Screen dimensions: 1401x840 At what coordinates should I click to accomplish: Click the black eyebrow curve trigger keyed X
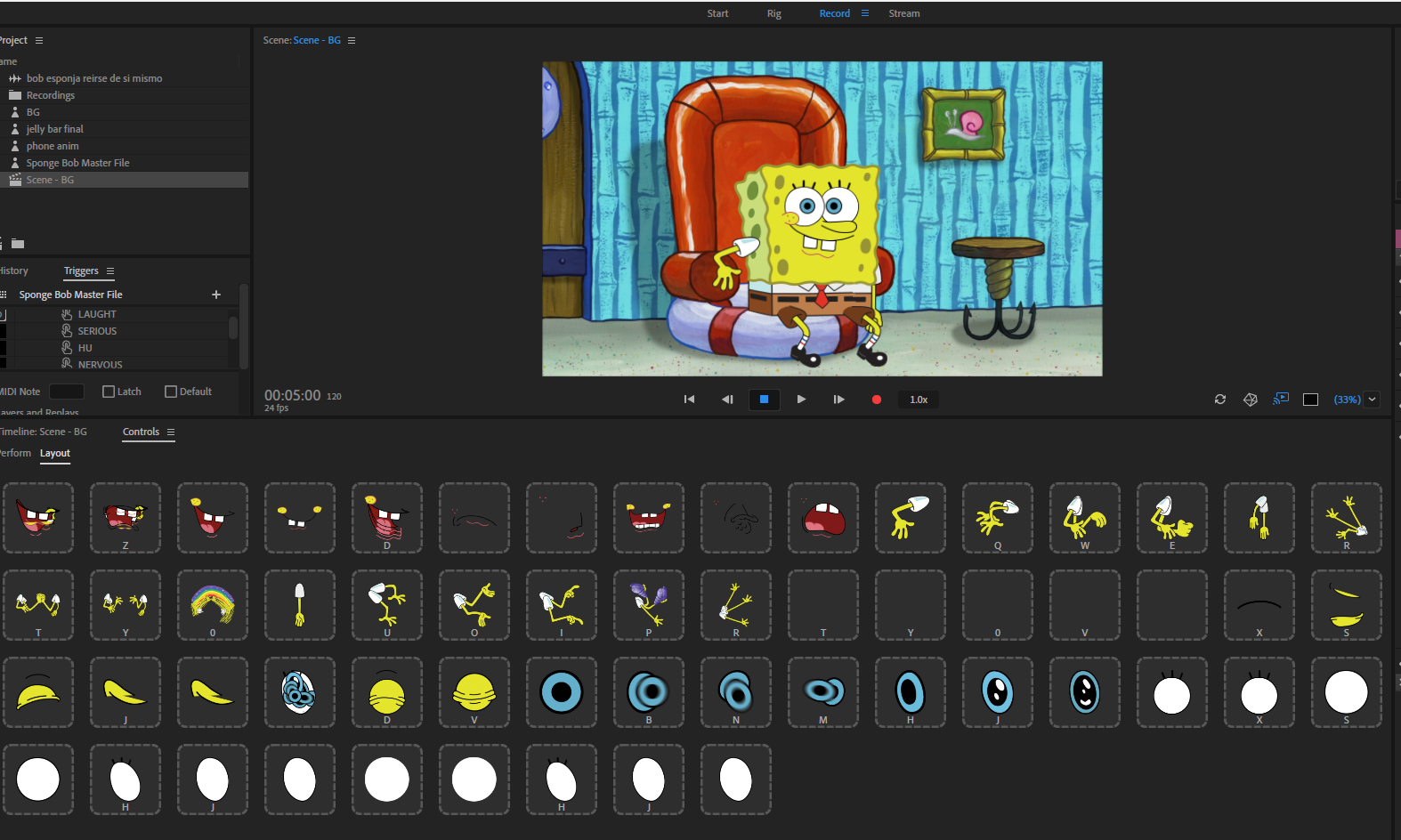[1259, 605]
